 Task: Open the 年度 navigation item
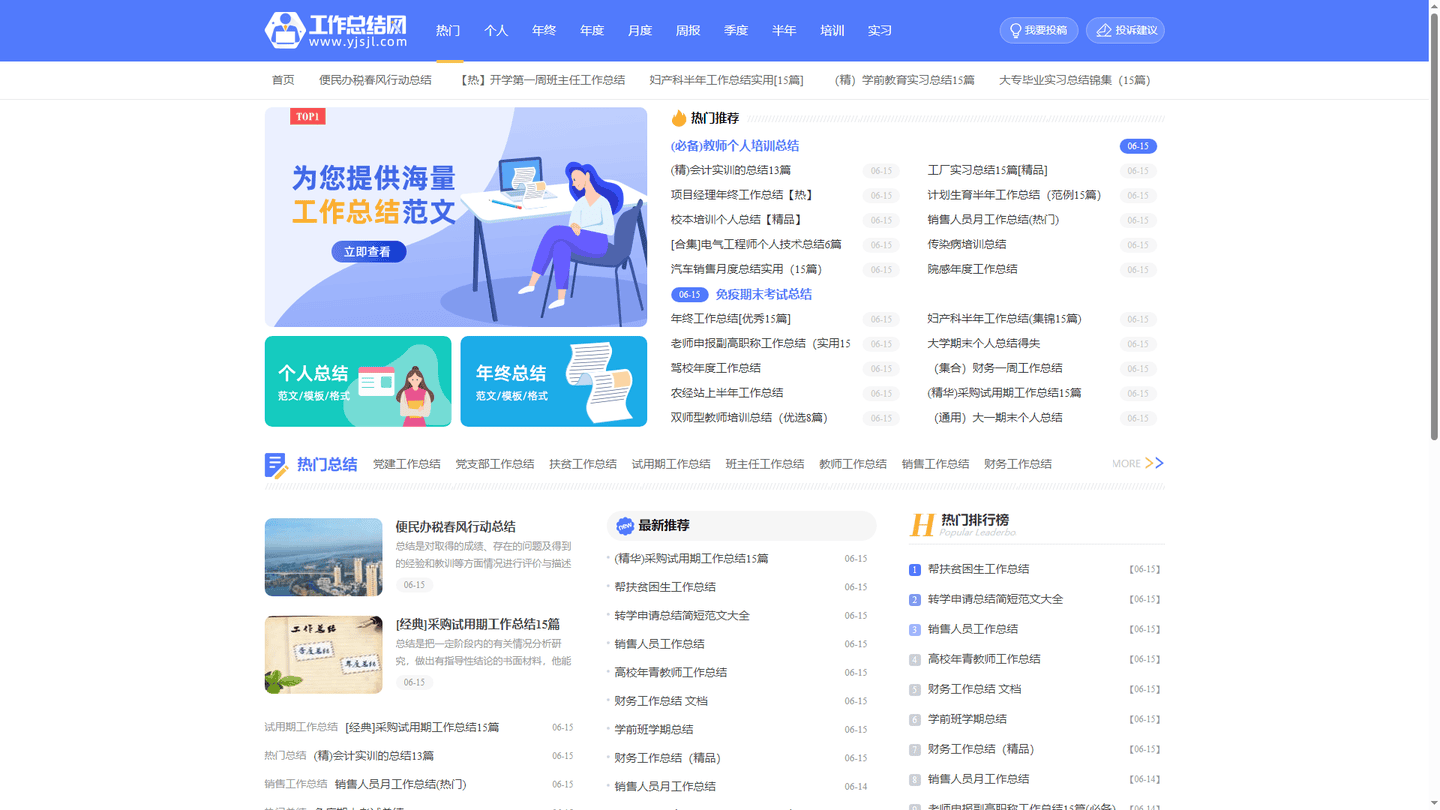(592, 30)
